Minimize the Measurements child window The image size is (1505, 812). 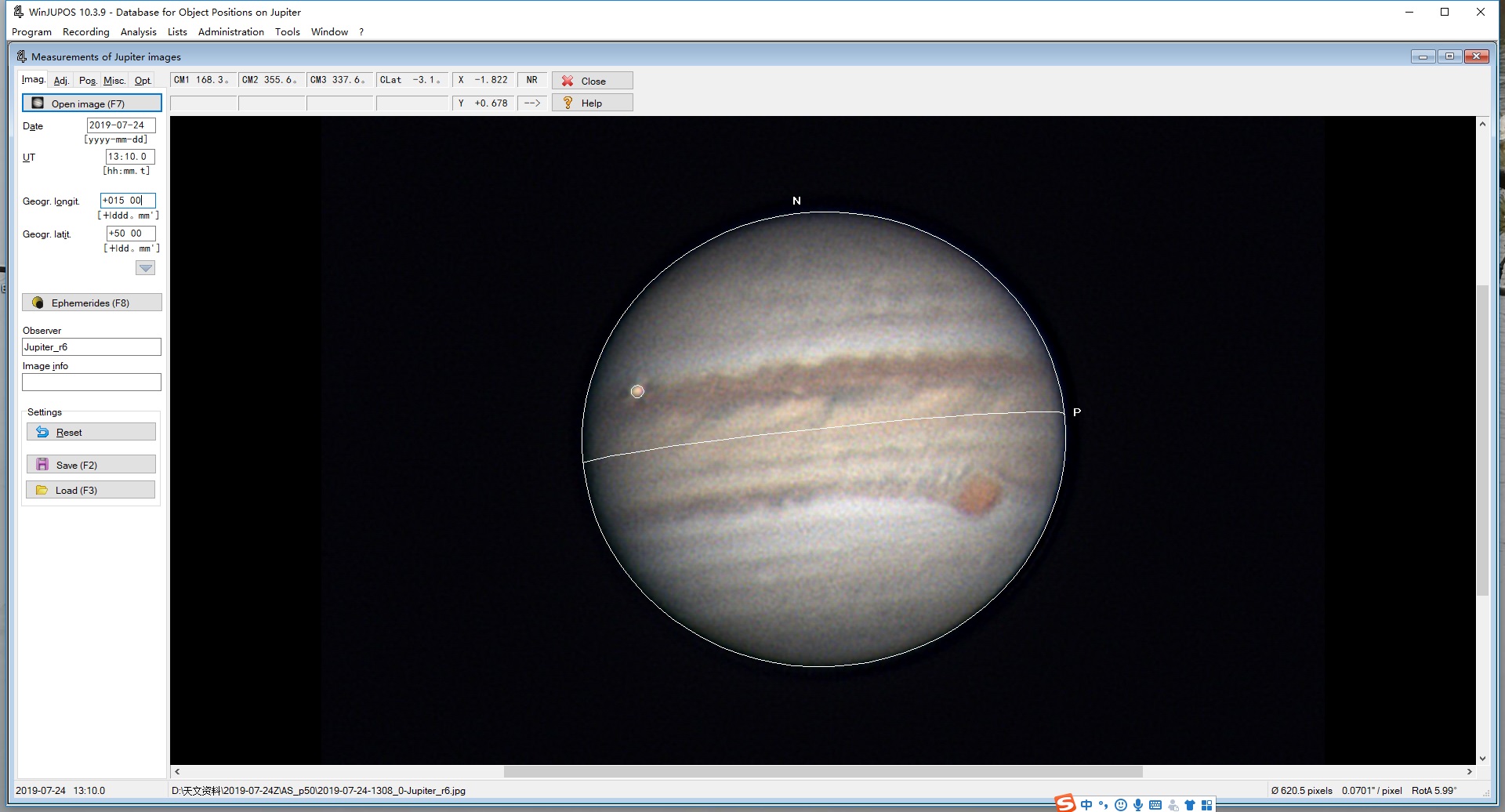(1423, 56)
